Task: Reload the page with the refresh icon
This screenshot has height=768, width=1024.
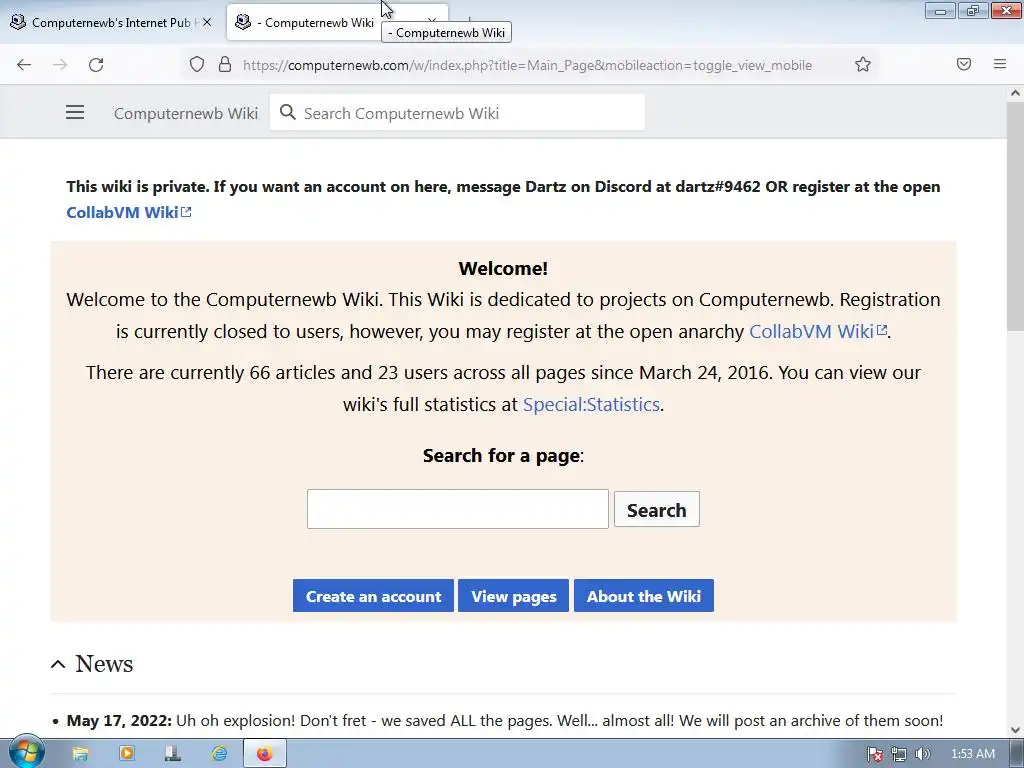Action: pos(96,65)
